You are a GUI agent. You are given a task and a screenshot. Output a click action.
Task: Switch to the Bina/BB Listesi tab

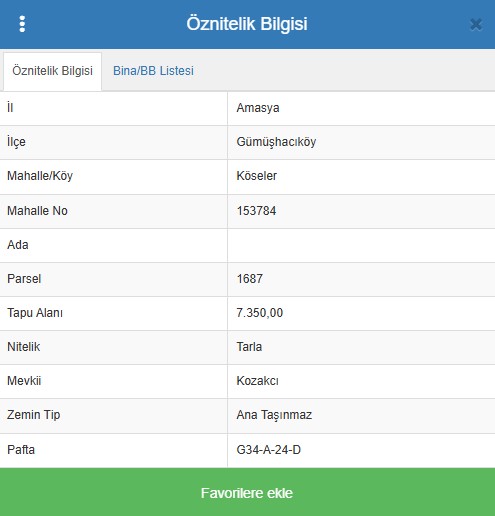point(153,71)
